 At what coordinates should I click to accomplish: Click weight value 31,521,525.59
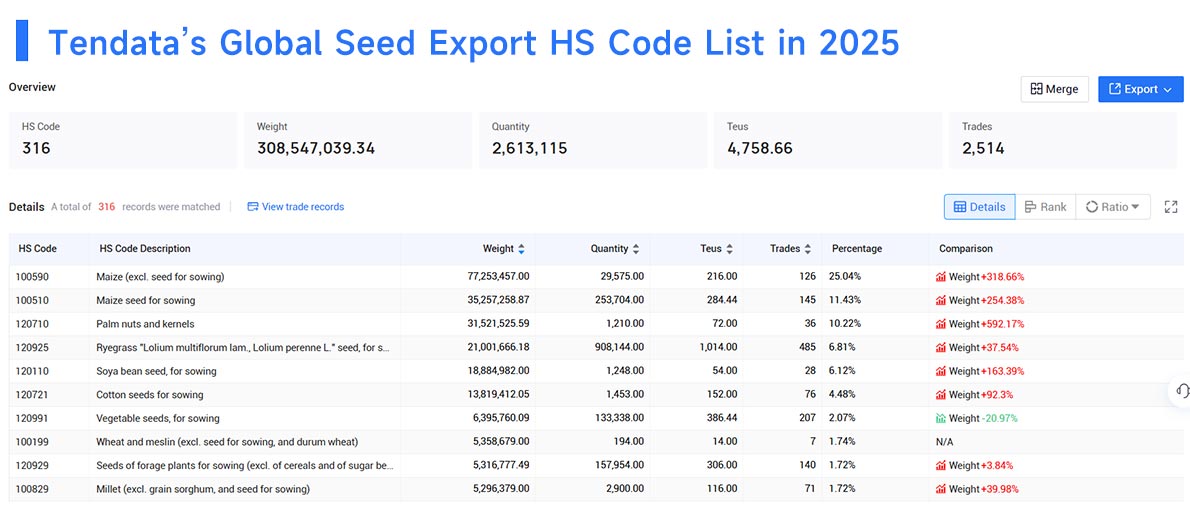499,324
